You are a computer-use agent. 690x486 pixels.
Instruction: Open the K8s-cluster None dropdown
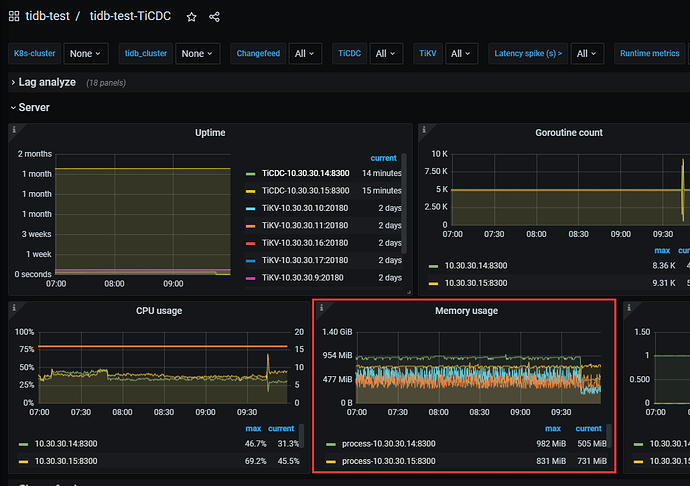(86, 54)
